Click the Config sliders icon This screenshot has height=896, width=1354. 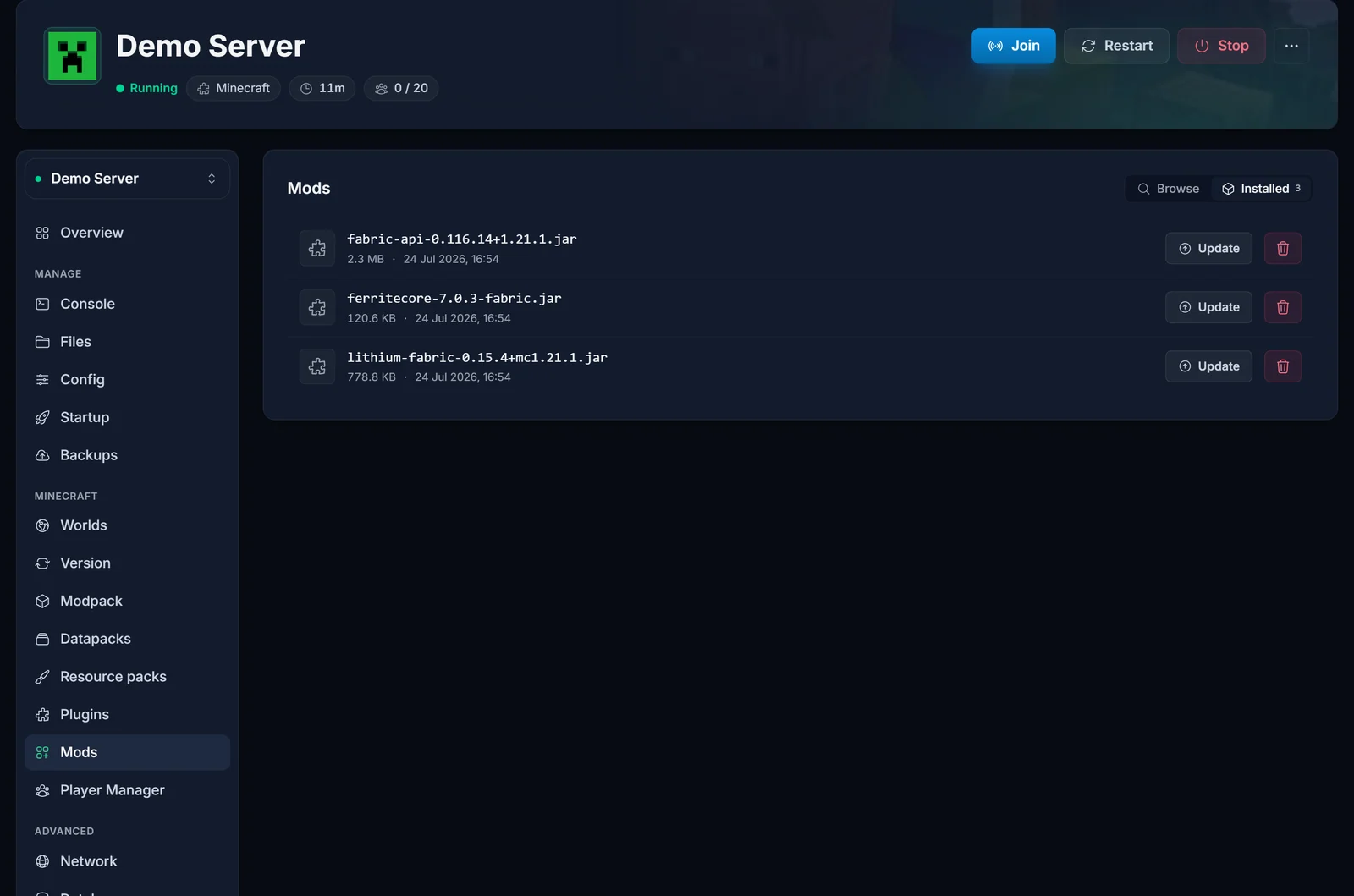(42, 380)
